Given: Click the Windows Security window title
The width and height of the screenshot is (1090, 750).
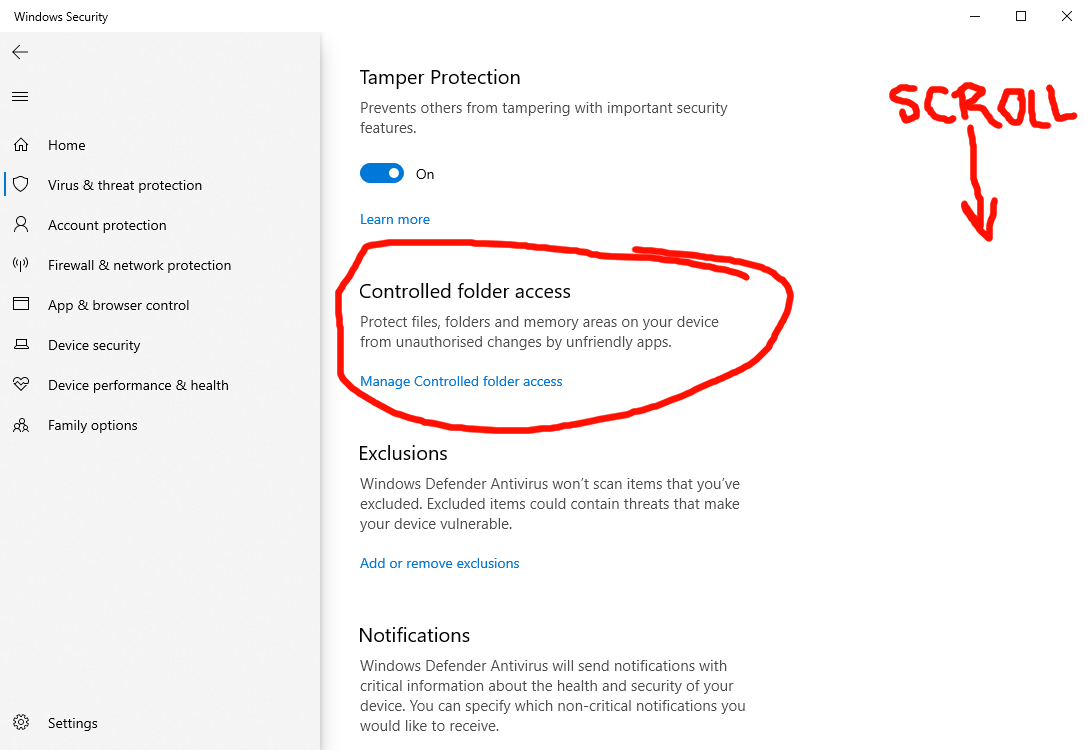Looking at the screenshot, I should tap(61, 17).
